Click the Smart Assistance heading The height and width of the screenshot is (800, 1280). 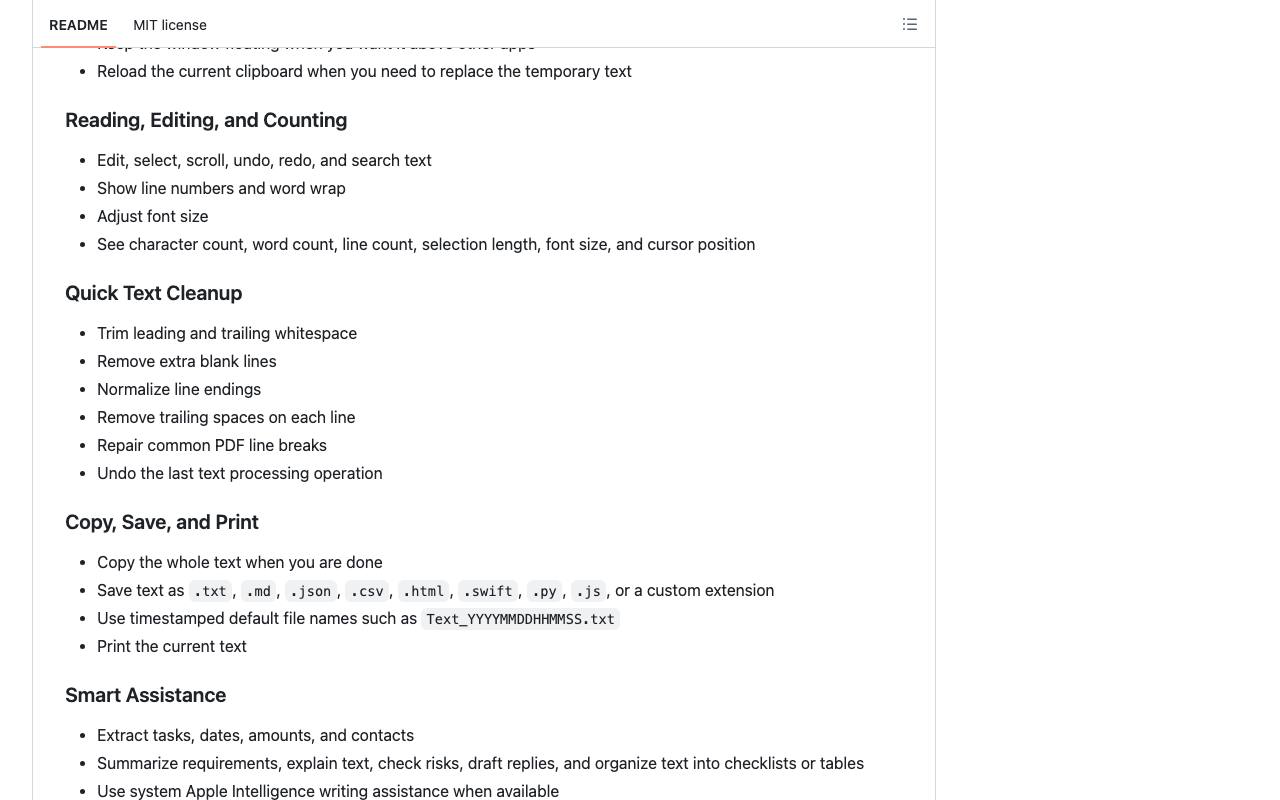[146, 695]
